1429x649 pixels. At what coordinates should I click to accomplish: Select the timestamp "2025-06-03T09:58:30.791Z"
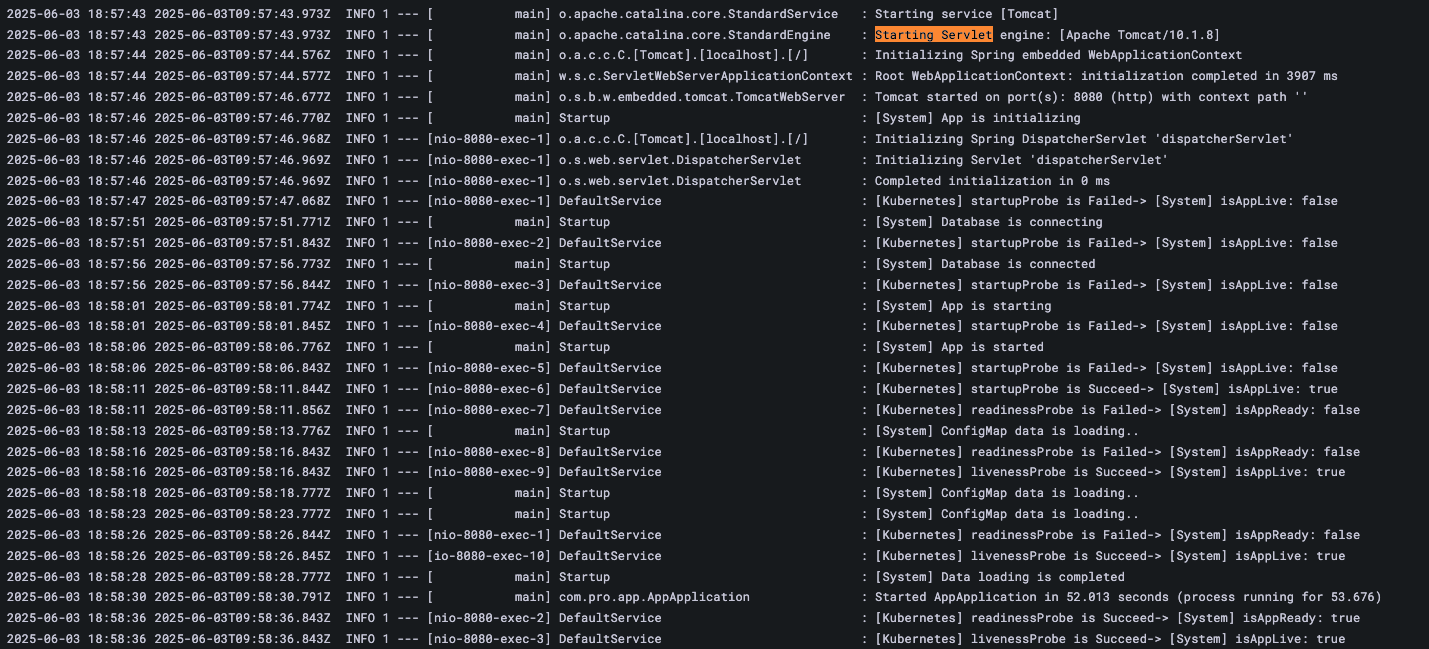point(243,597)
